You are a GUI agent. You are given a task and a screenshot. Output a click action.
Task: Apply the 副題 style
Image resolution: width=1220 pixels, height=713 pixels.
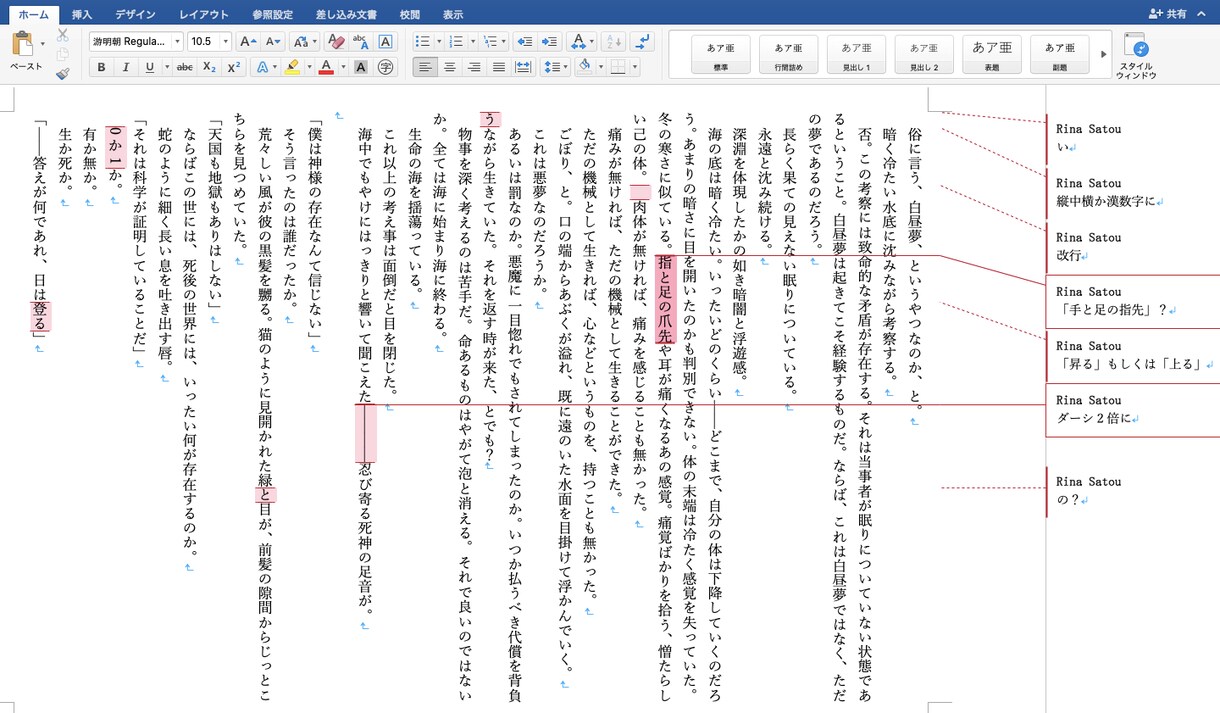[x=1060, y=54]
